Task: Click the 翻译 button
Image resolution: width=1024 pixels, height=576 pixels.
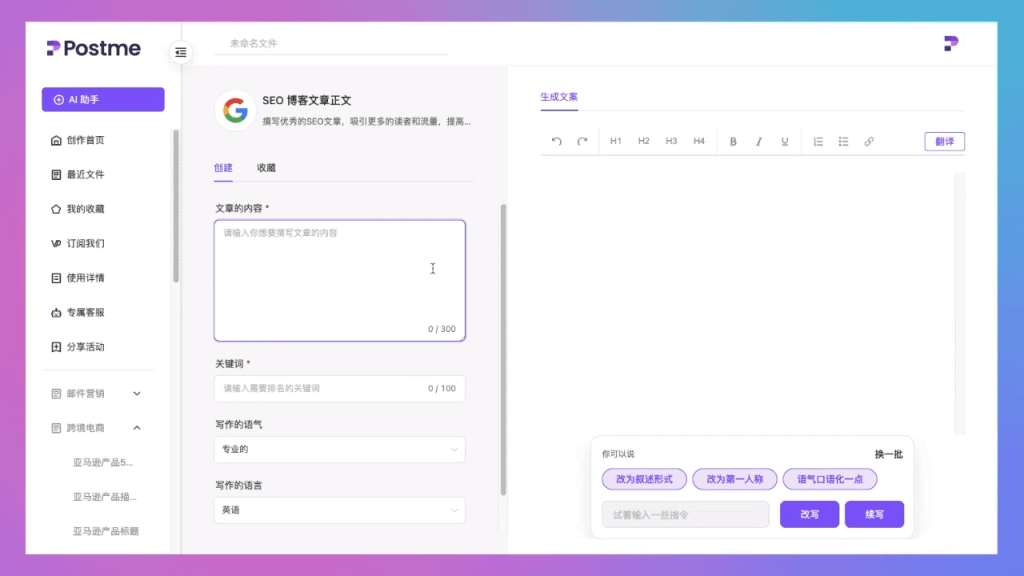Action: tap(944, 141)
